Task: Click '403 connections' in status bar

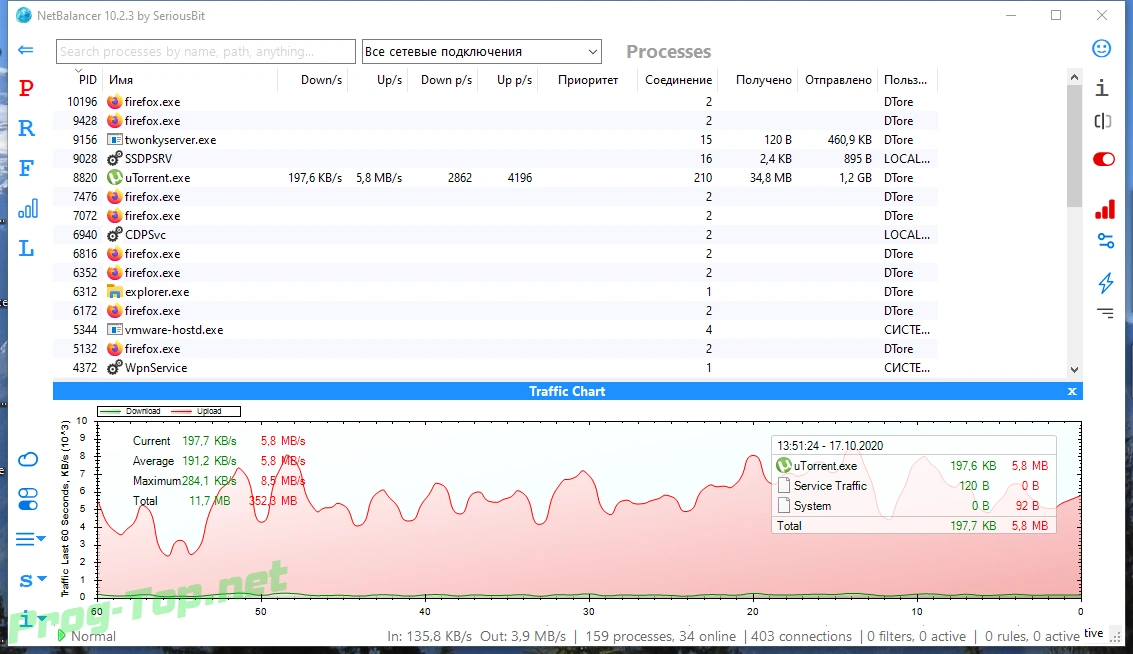Action: (x=801, y=636)
